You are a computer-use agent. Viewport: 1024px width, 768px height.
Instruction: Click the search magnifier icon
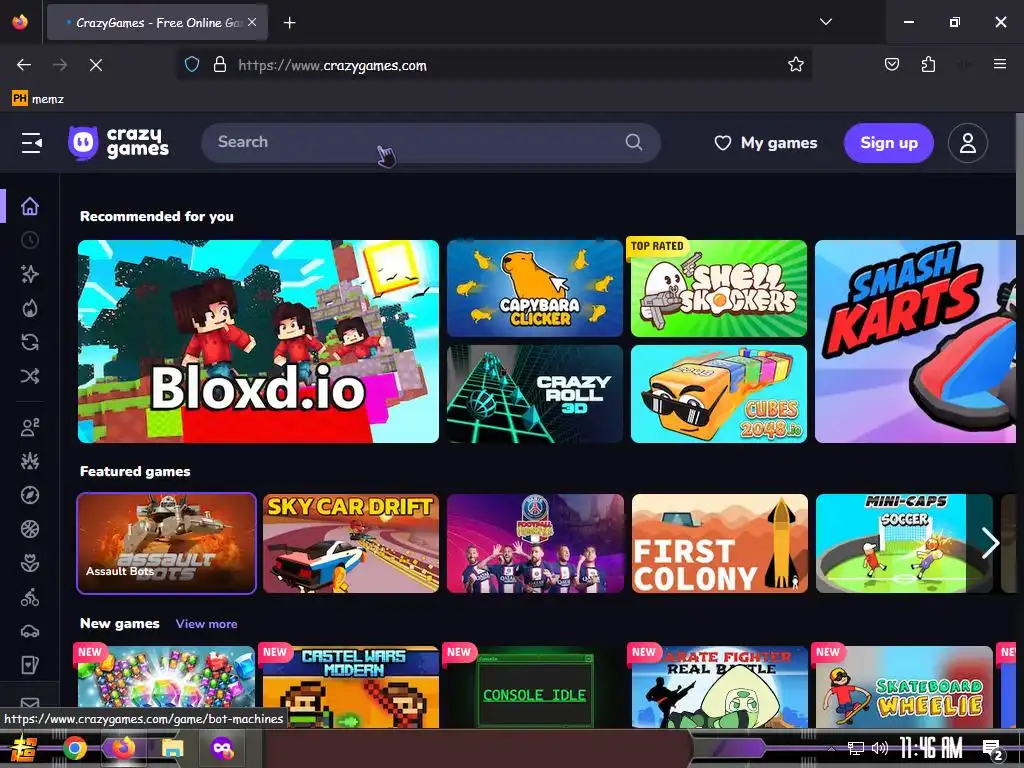click(633, 142)
